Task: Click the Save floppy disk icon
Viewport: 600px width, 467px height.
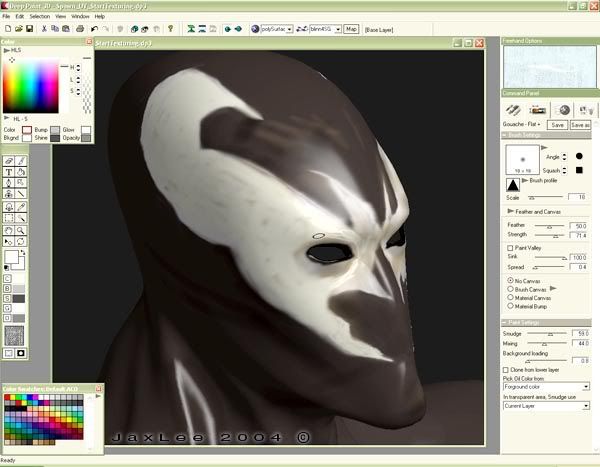Action: 29,29
